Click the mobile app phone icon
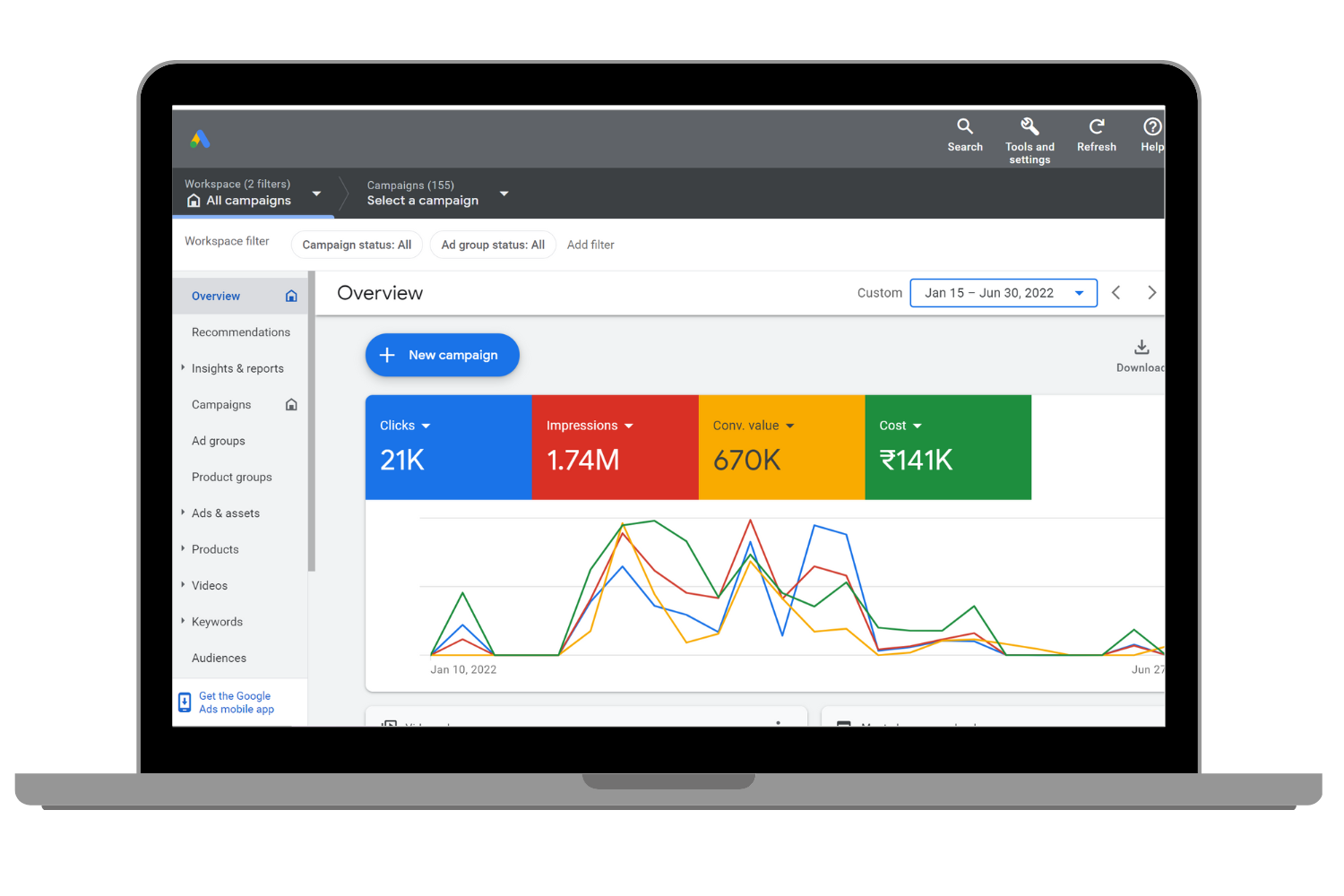The image size is (1344, 896). 185,702
